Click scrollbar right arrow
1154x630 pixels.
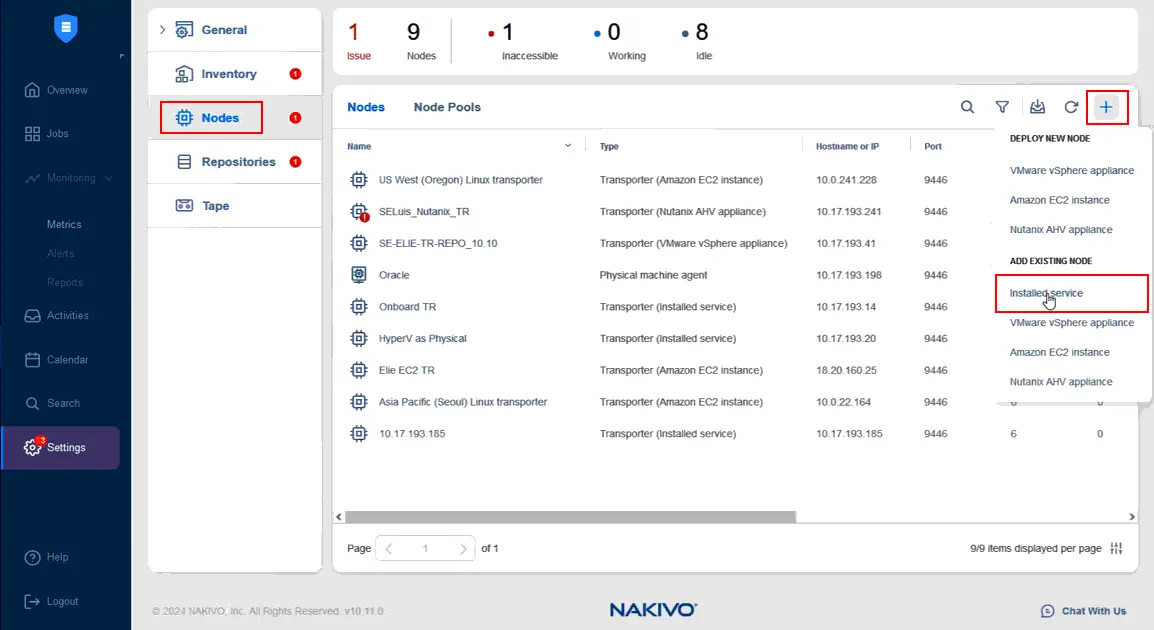point(1132,517)
